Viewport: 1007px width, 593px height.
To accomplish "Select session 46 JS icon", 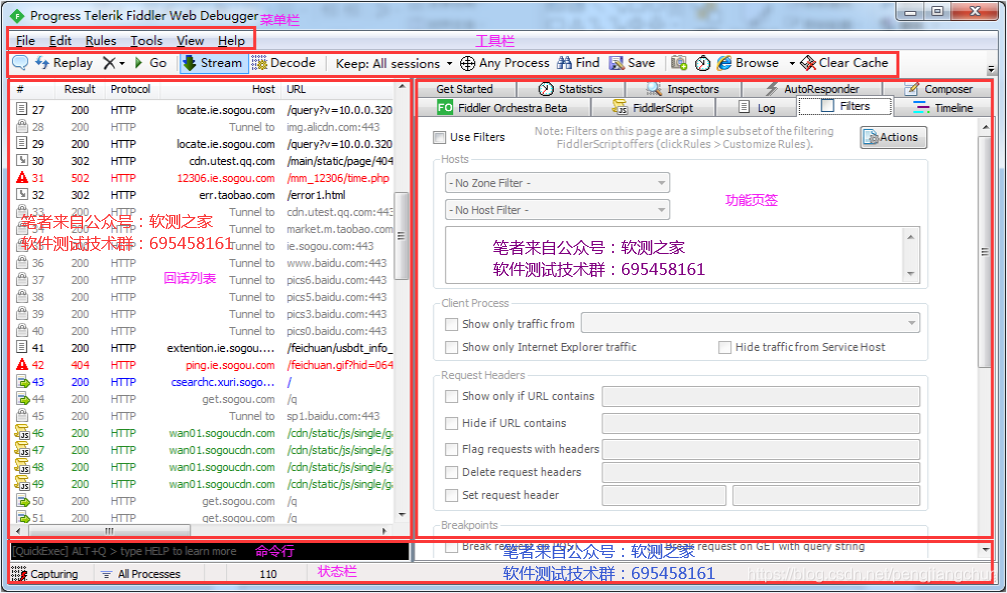I will click(x=22, y=433).
